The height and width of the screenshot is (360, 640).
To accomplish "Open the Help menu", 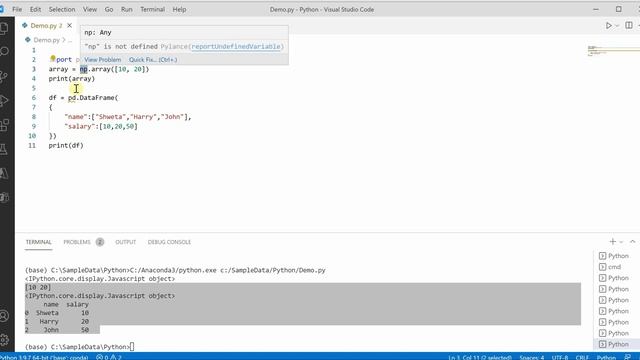I will coord(179,9).
